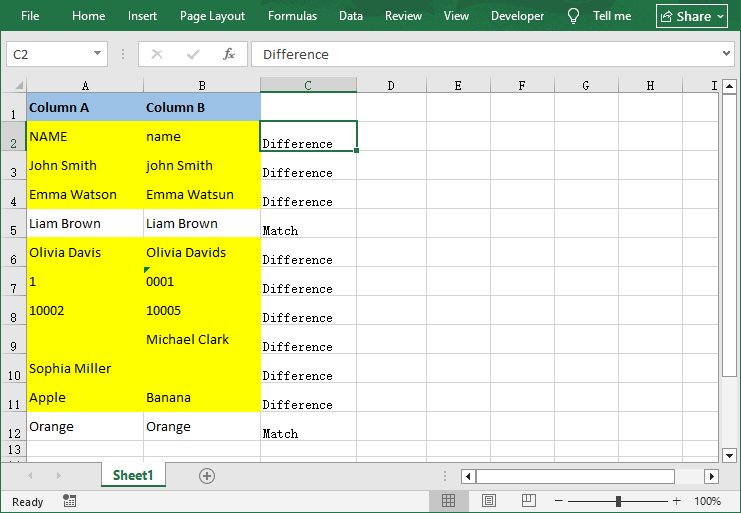Click zoom out minus icon
Image resolution: width=741 pixels, height=513 pixels.
tap(559, 501)
